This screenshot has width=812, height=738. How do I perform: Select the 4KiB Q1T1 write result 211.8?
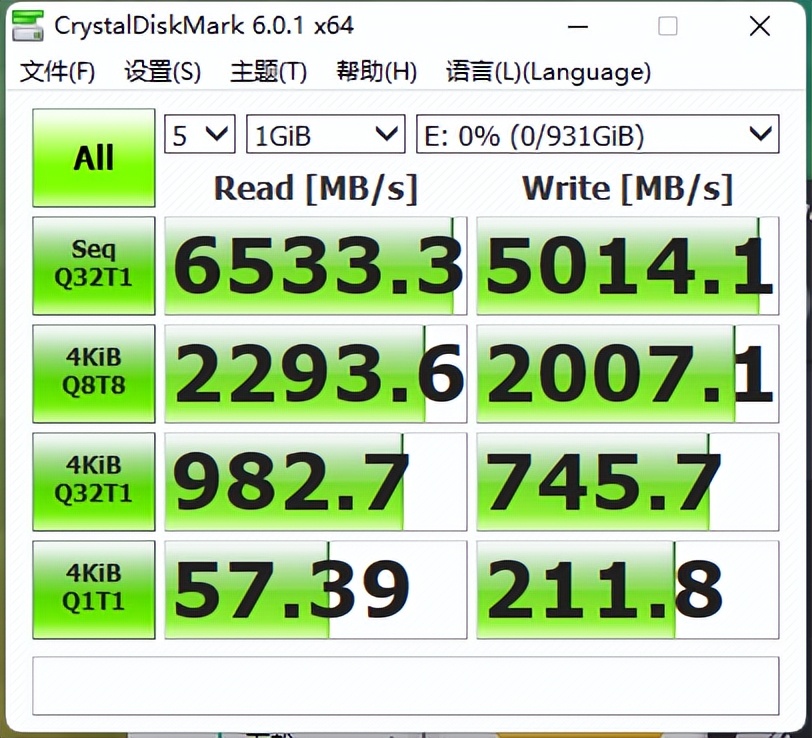tap(628, 589)
